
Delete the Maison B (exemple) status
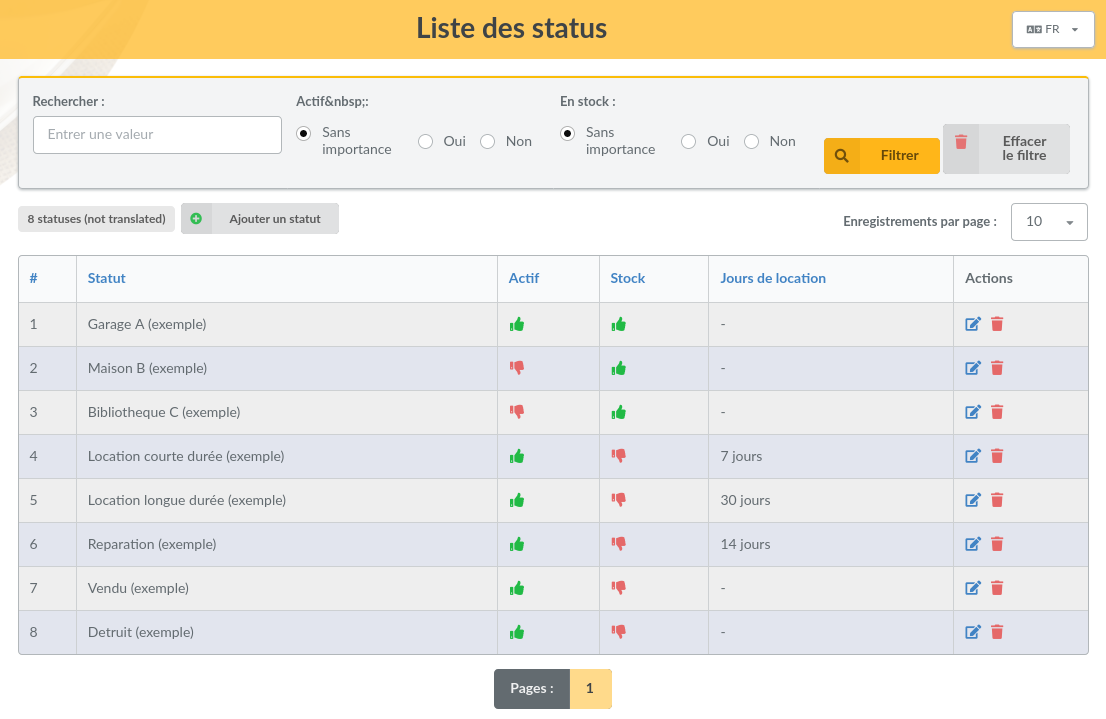(997, 368)
